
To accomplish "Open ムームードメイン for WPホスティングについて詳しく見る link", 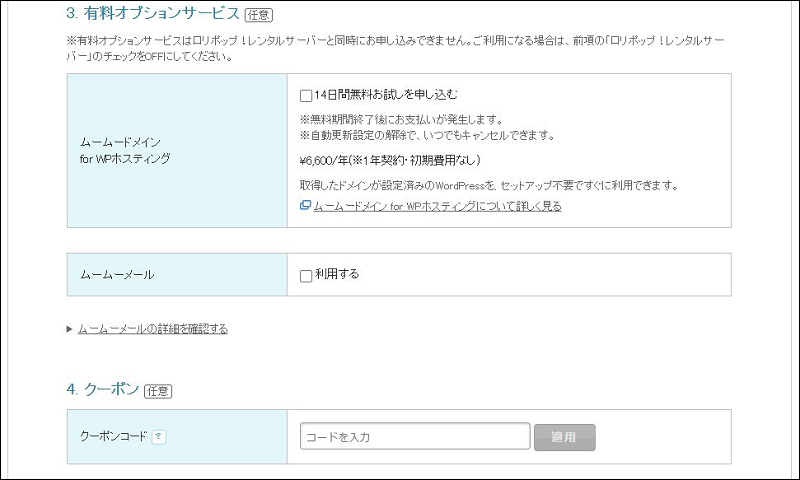I will click(x=437, y=206).
